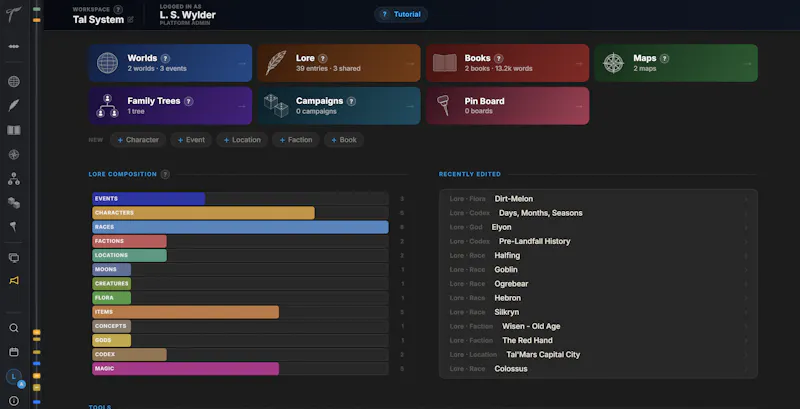Screen dimensions: 800x409
Task: Open Lore via the sidebar feather icon
Action: click(14, 106)
